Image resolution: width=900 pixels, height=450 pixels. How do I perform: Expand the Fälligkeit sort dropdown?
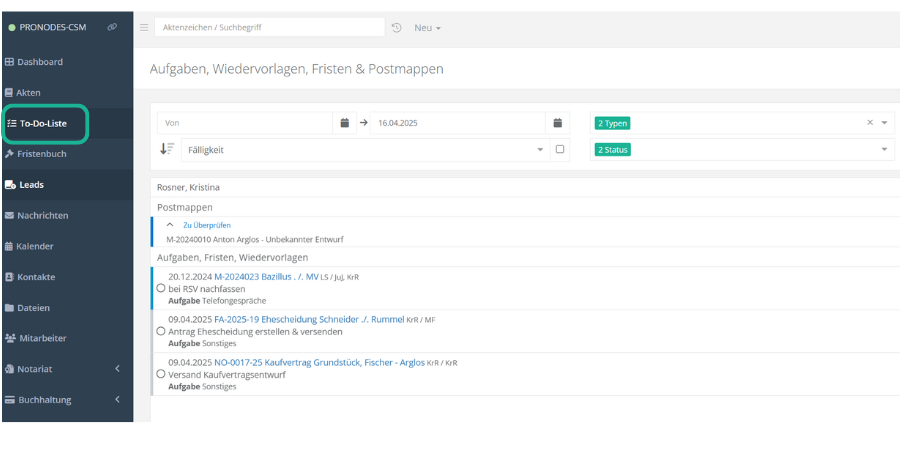541,149
